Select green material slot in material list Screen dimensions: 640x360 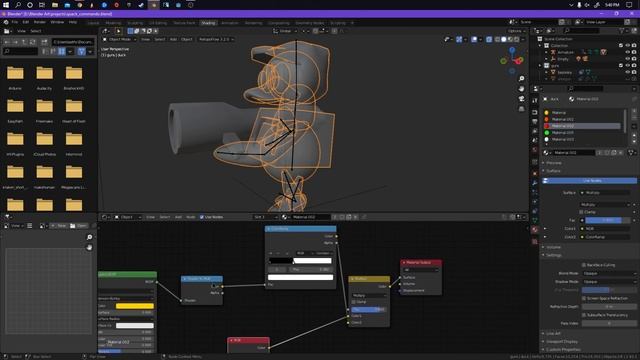(x=582, y=133)
